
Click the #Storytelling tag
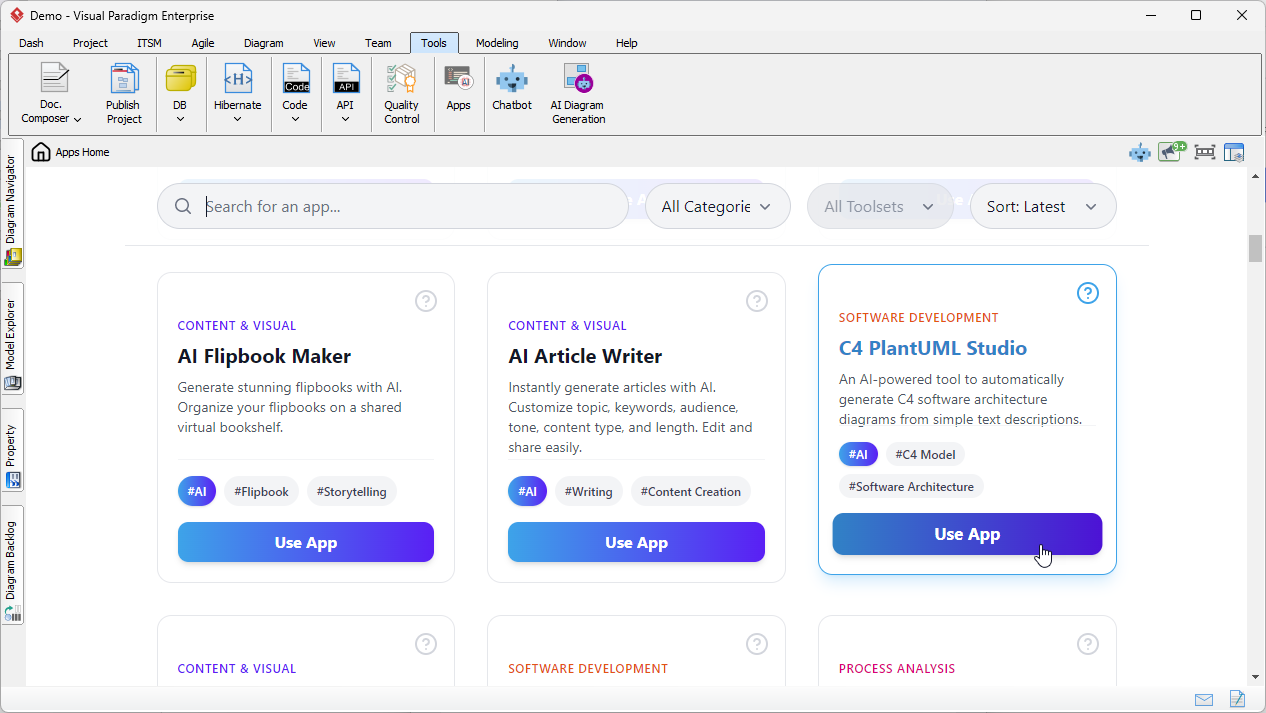pos(351,491)
